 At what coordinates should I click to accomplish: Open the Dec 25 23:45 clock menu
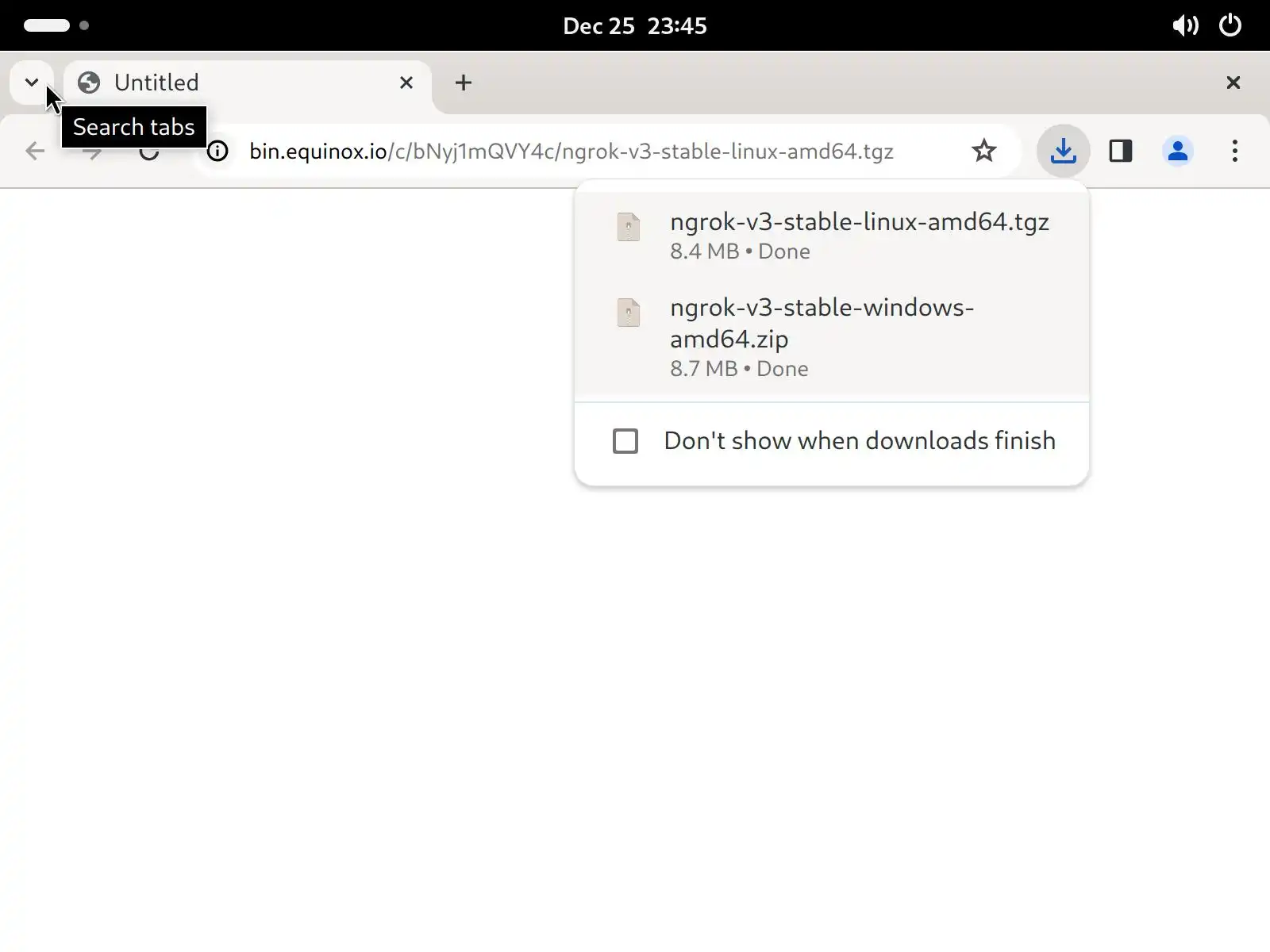635,25
